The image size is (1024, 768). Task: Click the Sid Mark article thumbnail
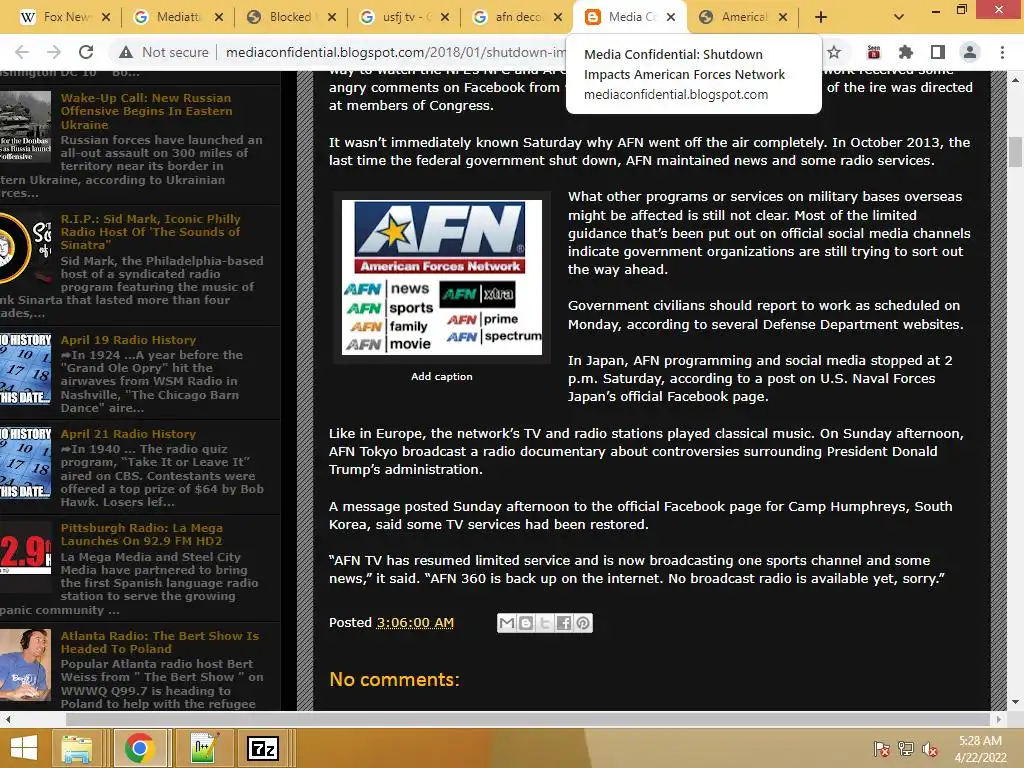[x=25, y=249]
